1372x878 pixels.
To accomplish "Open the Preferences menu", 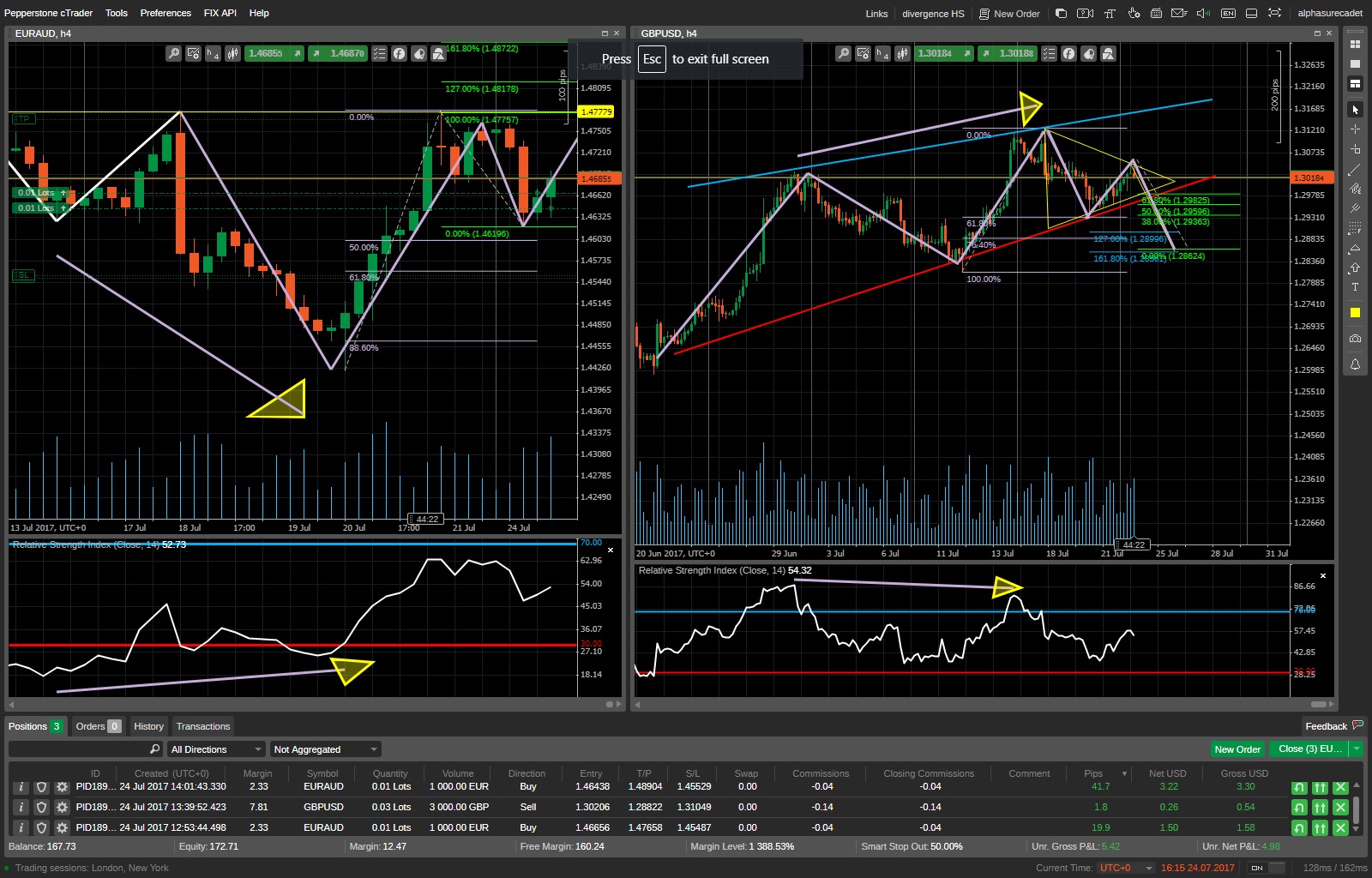I will (165, 13).
